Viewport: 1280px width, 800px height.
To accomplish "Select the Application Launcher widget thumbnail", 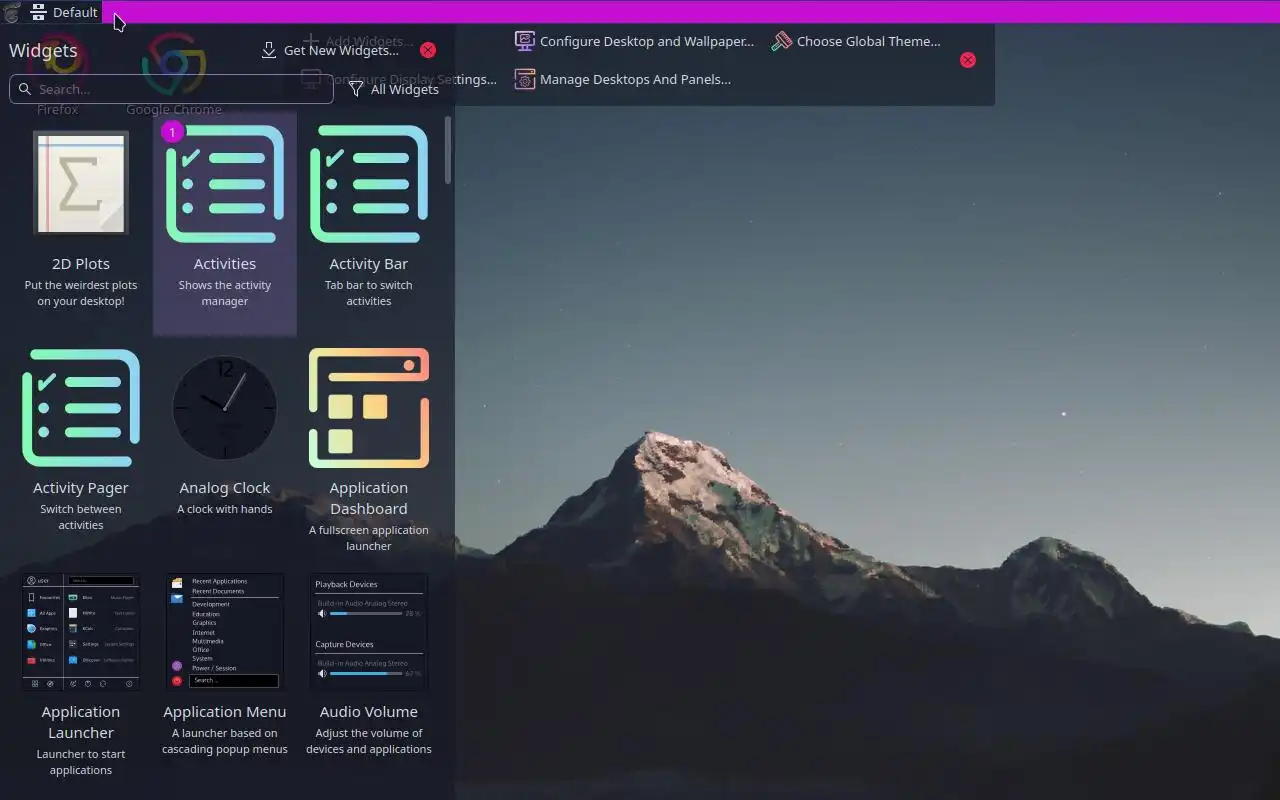I will [81, 632].
